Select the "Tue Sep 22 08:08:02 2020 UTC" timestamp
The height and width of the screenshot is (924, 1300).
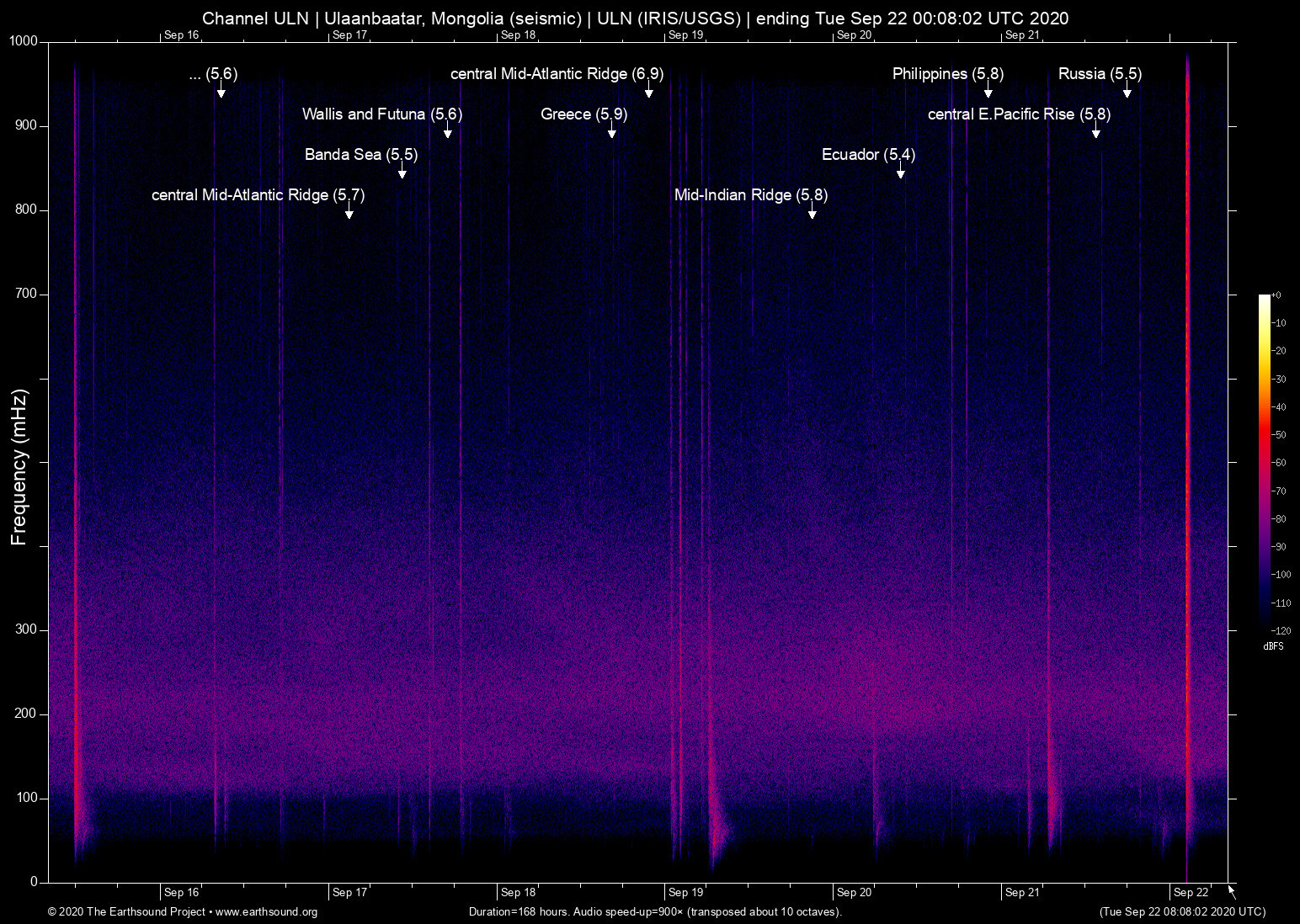pyautogui.click(x=1182, y=912)
